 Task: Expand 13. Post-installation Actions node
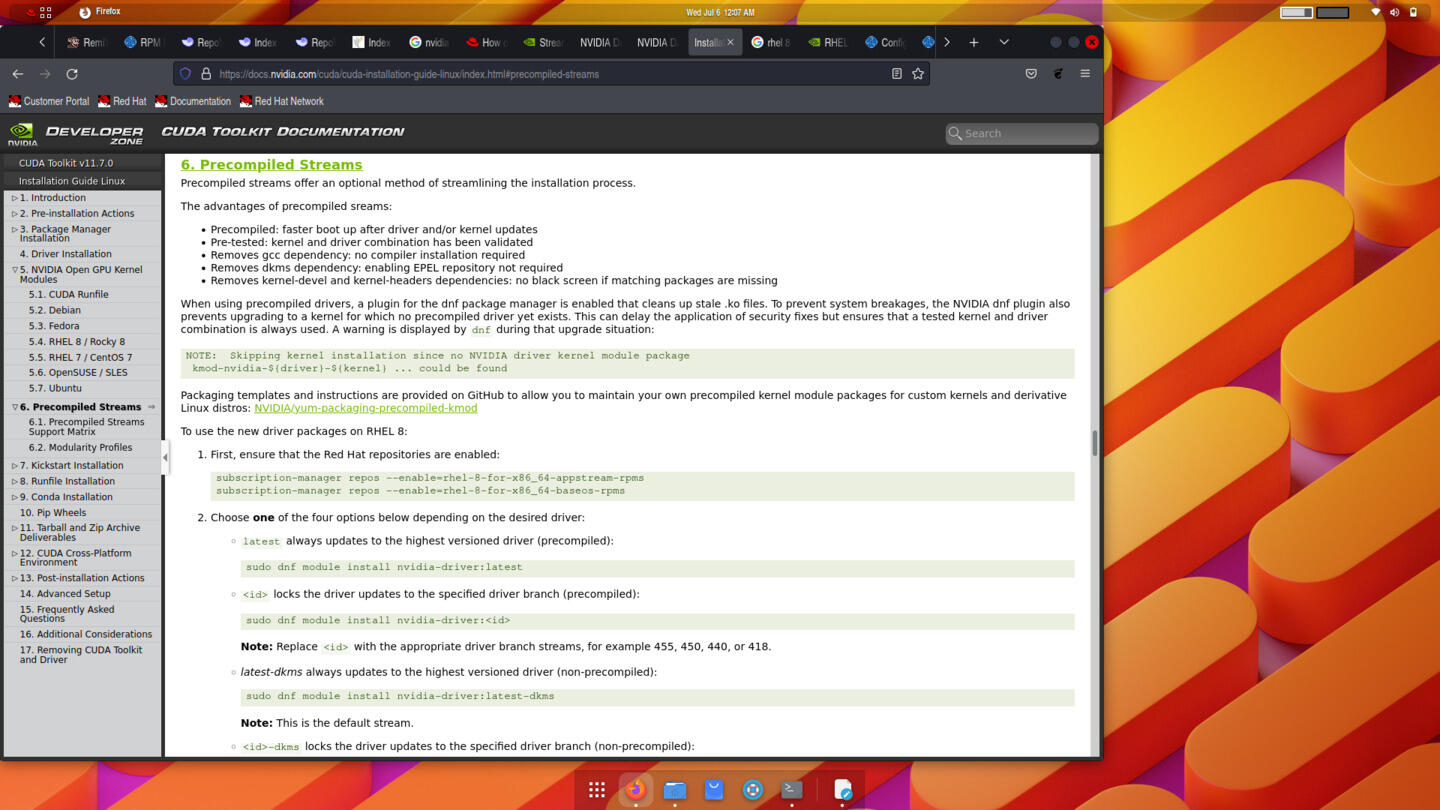point(14,578)
